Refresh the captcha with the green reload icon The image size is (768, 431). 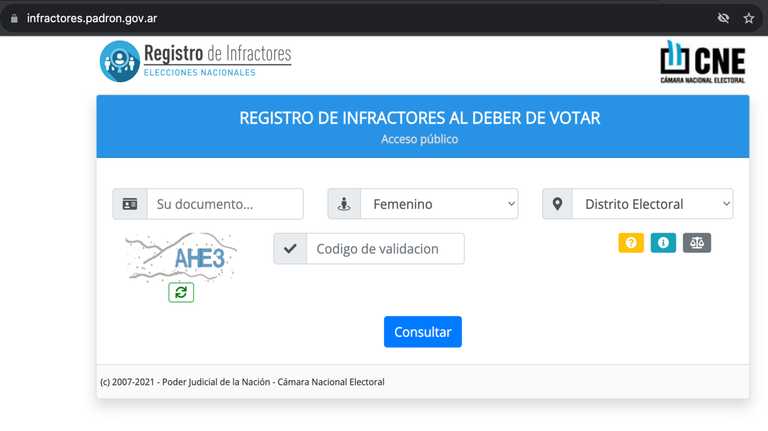pyautogui.click(x=181, y=292)
